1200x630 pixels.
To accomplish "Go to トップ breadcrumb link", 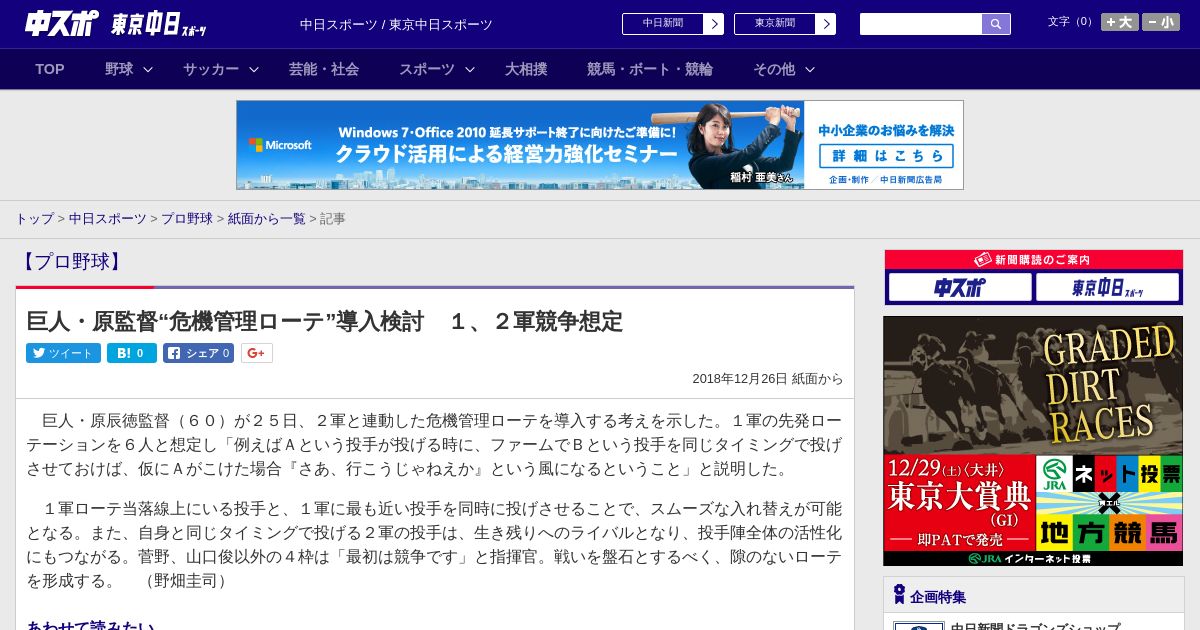I will point(34,218).
